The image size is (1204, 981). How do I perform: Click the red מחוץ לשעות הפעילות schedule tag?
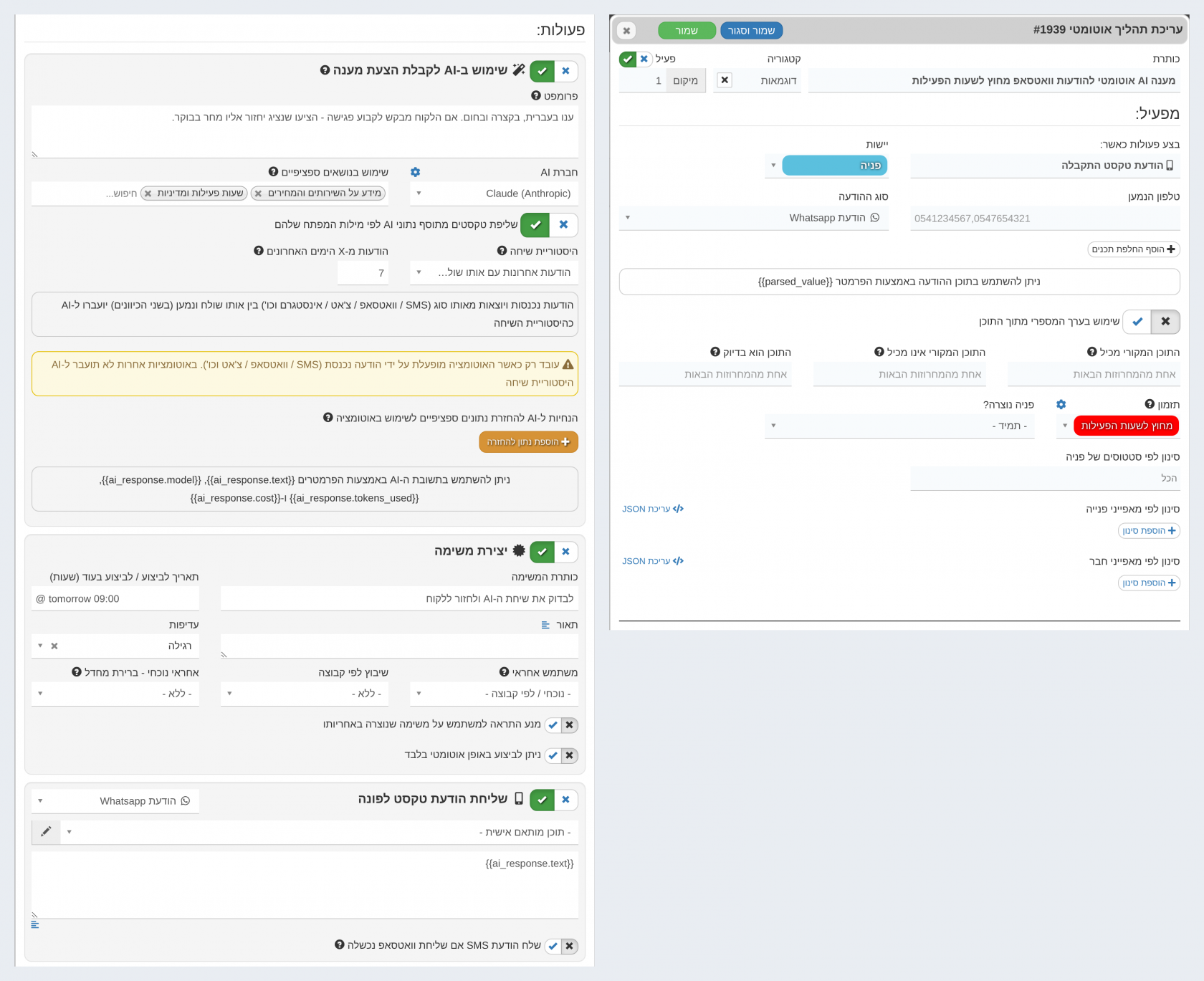click(x=1126, y=426)
